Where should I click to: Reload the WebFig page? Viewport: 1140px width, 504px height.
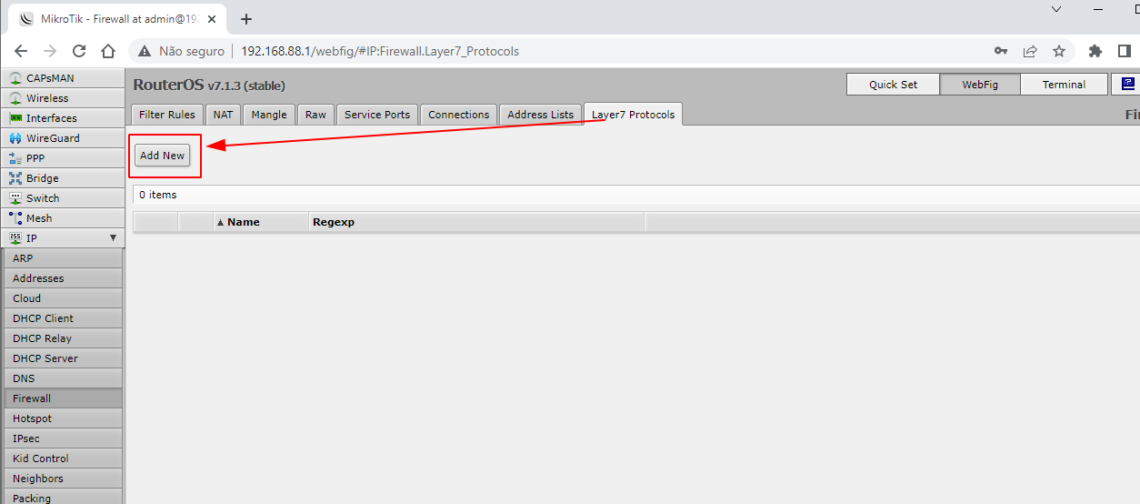[79, 51]
